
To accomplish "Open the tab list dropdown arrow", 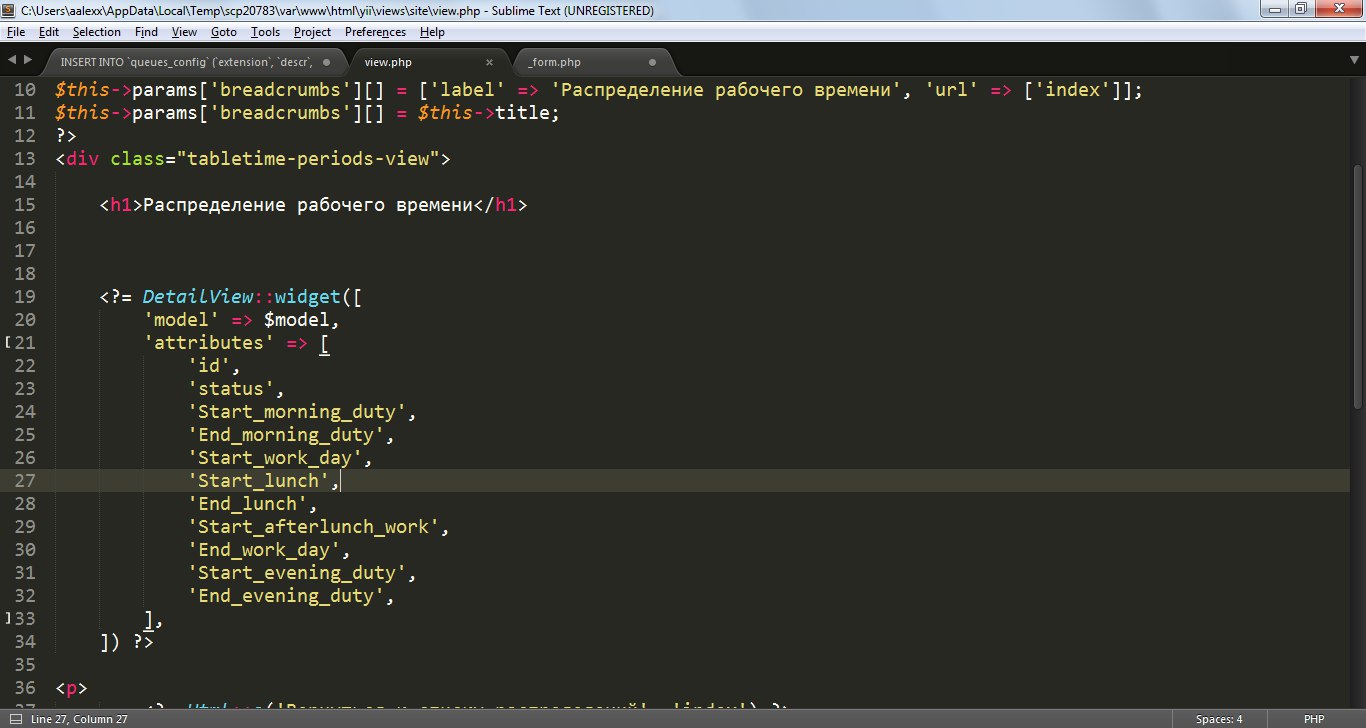I will click(x=1354, y=60).
